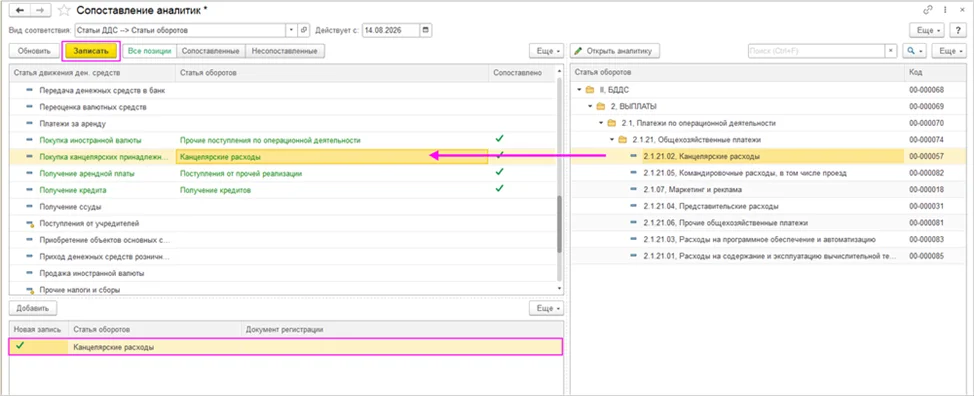Click Сопоставлено check mark for Получение арендной платы
Screen dimensions: 974x396
pos(499,171)
